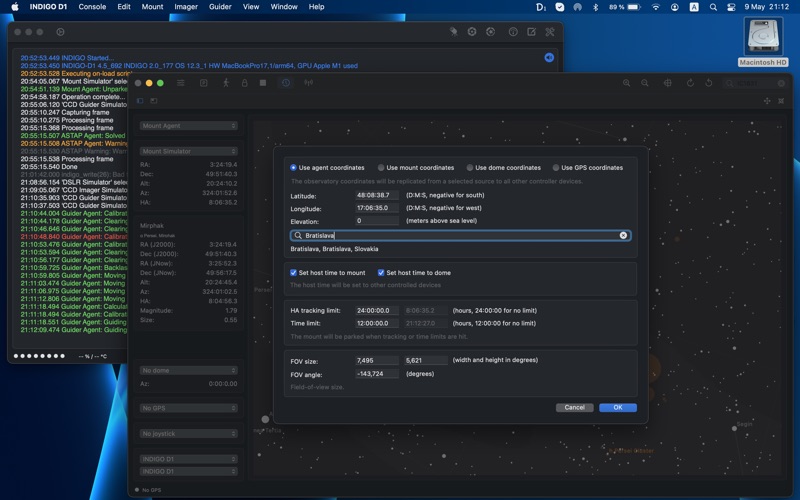Click the crosshair center icon in toolbar

(668, 83)
